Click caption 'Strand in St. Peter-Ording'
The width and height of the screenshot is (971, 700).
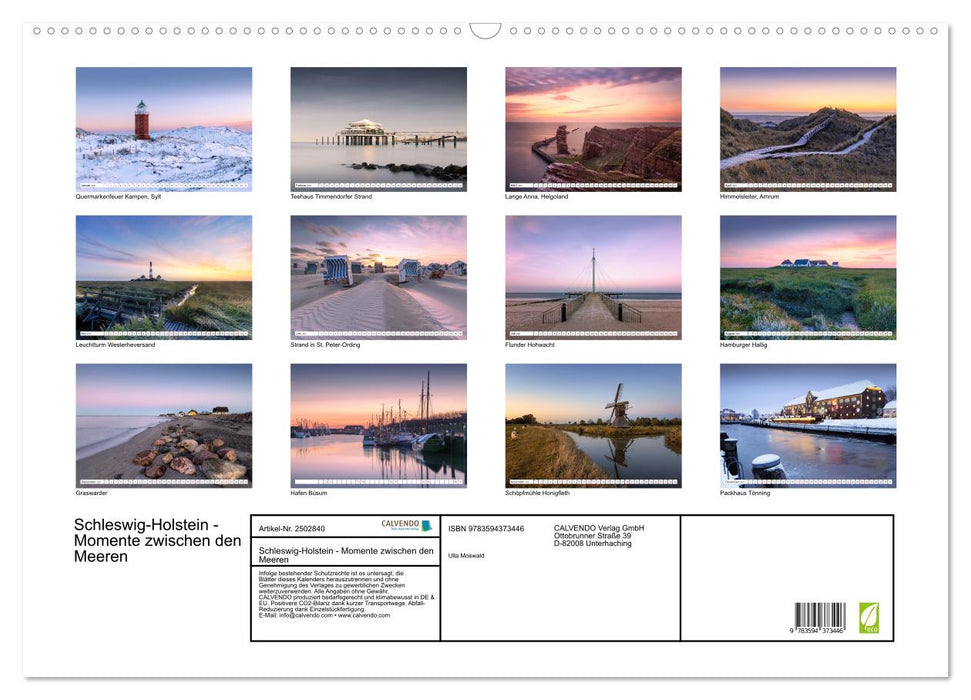point(325,344)
